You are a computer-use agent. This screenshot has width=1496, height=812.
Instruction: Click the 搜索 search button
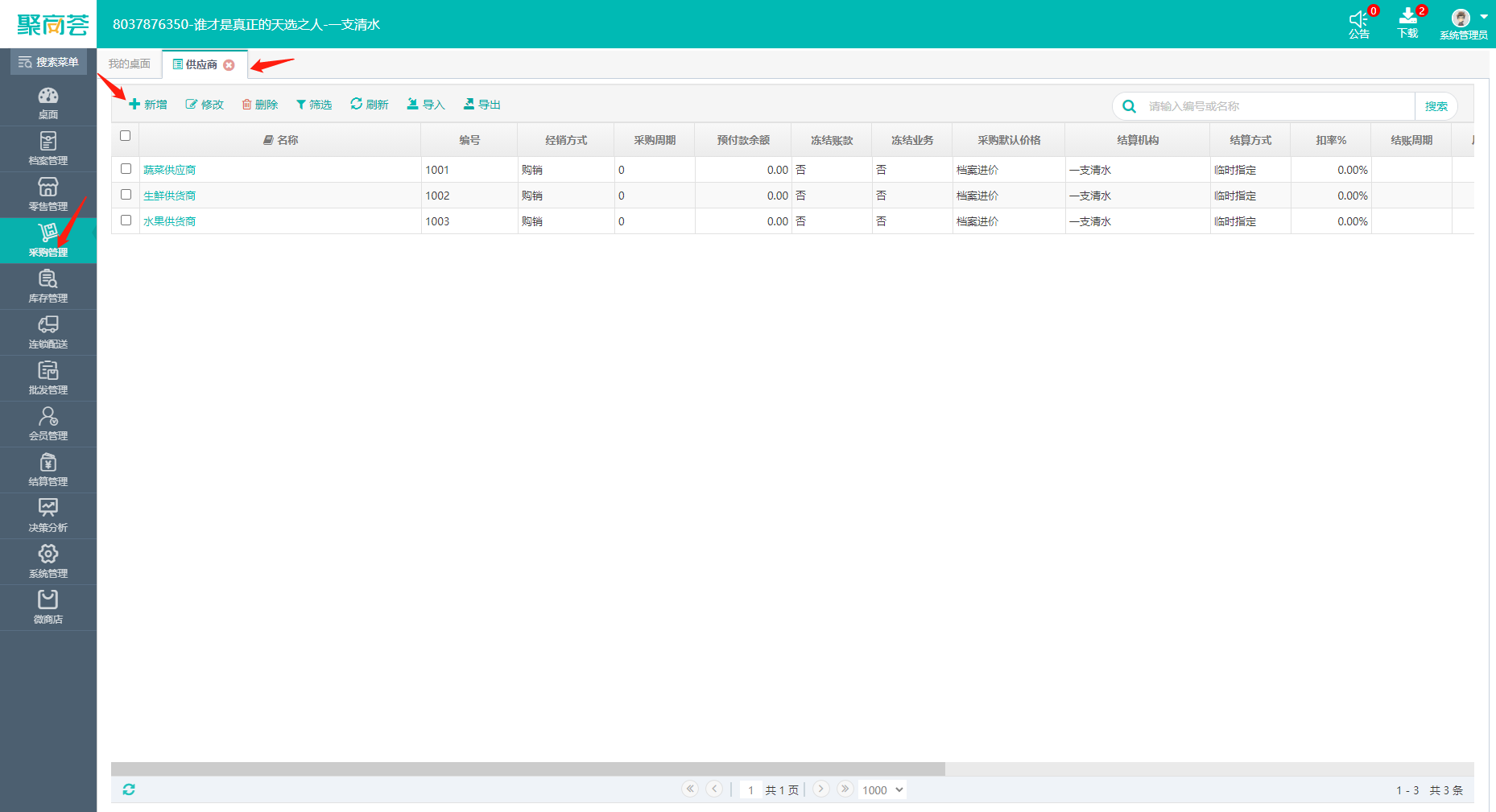click(1436, 106)
